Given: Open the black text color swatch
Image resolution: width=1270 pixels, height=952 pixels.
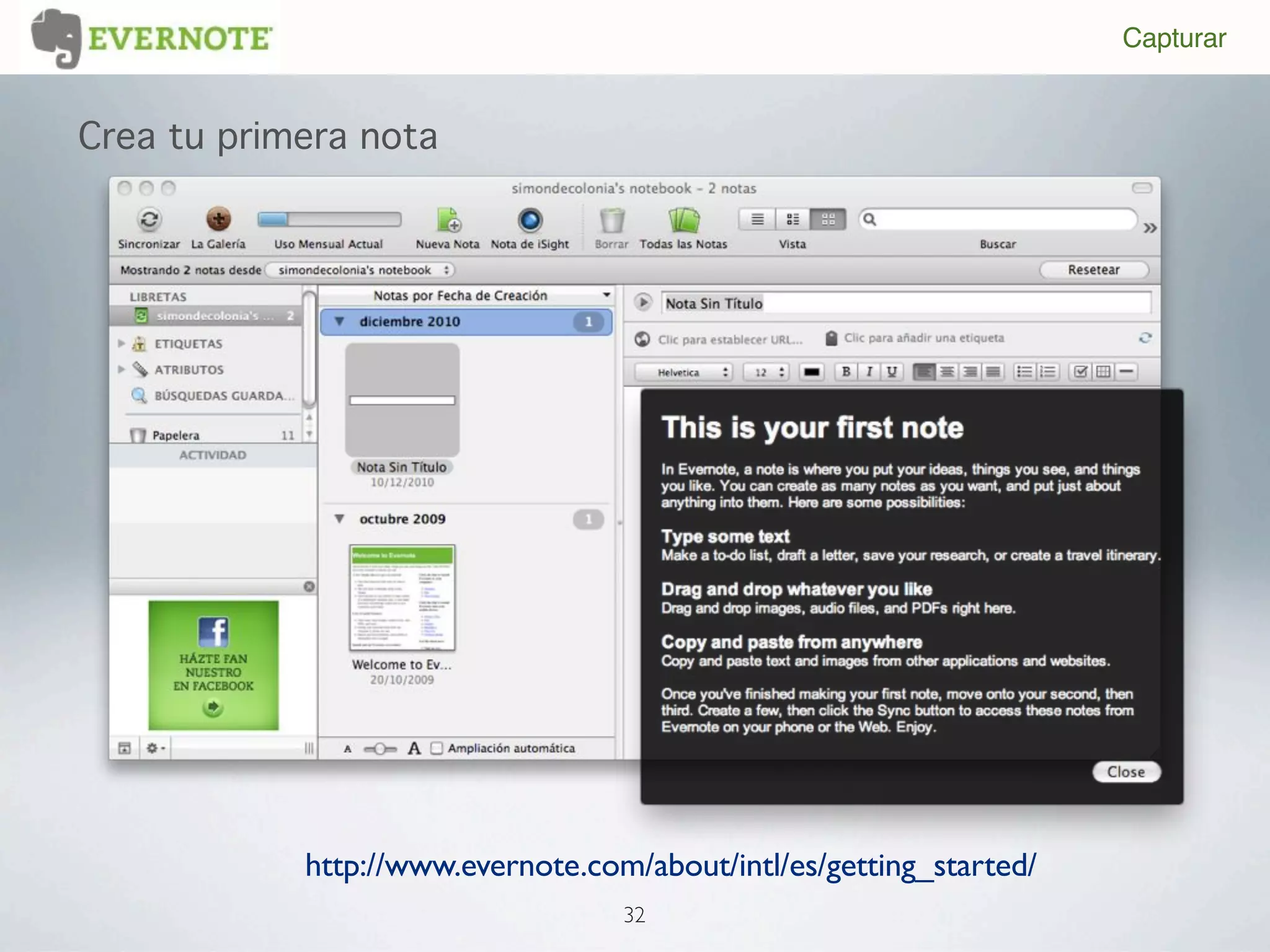Looking at the screenshot, I should point(811,372).
